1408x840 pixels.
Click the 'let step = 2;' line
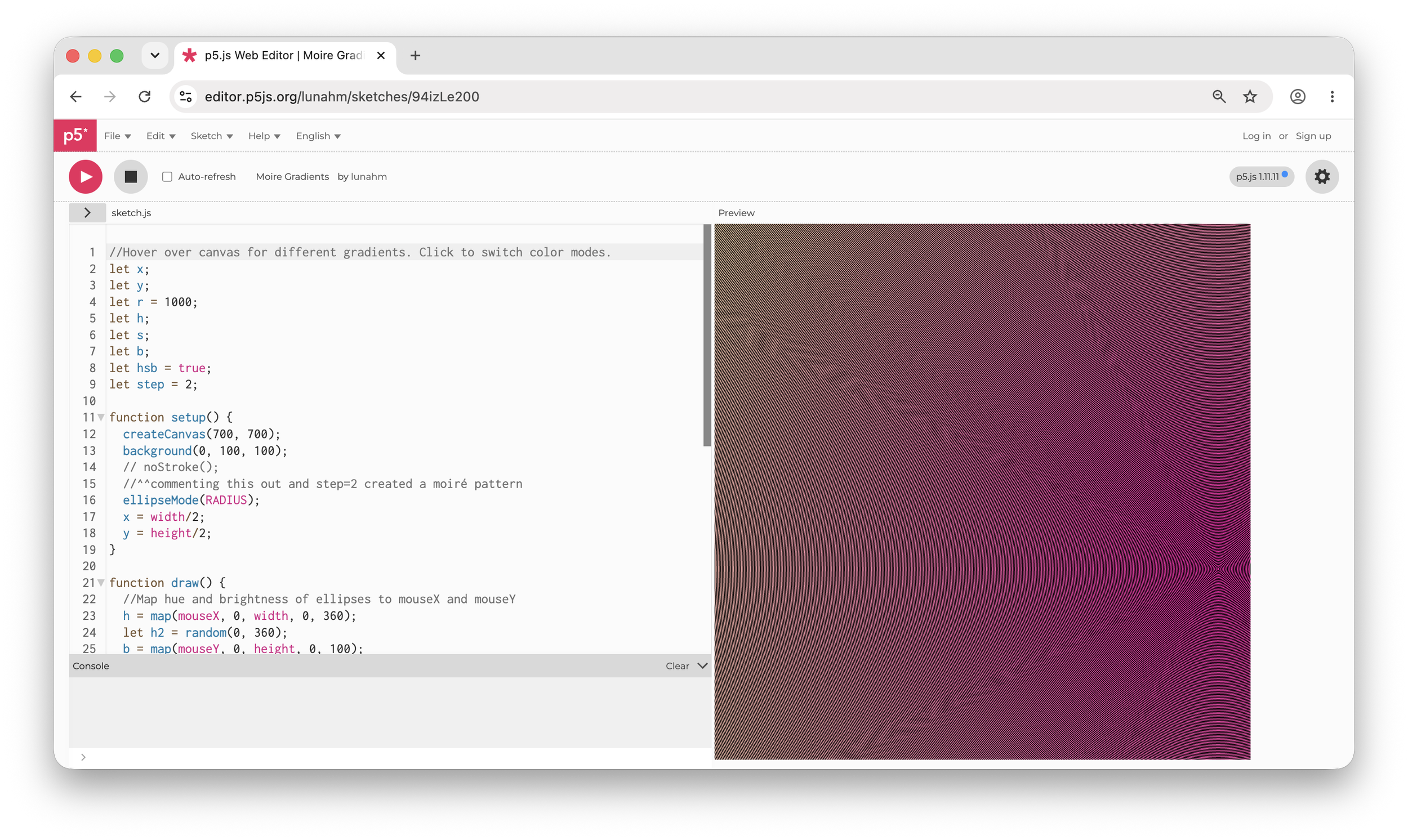153,385
